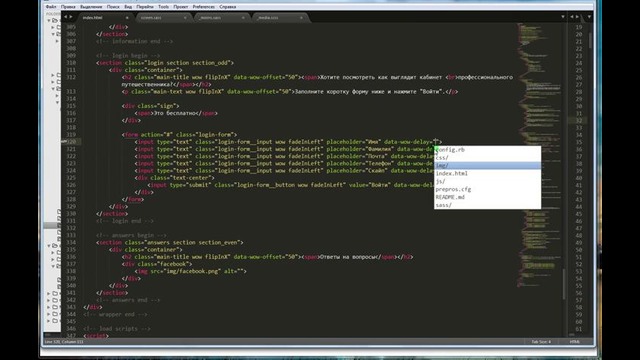Image resolution: width=640 pixels, height=360 pixels.
Task: Click the Line 320, Column status text
Action: pos(64,342)
